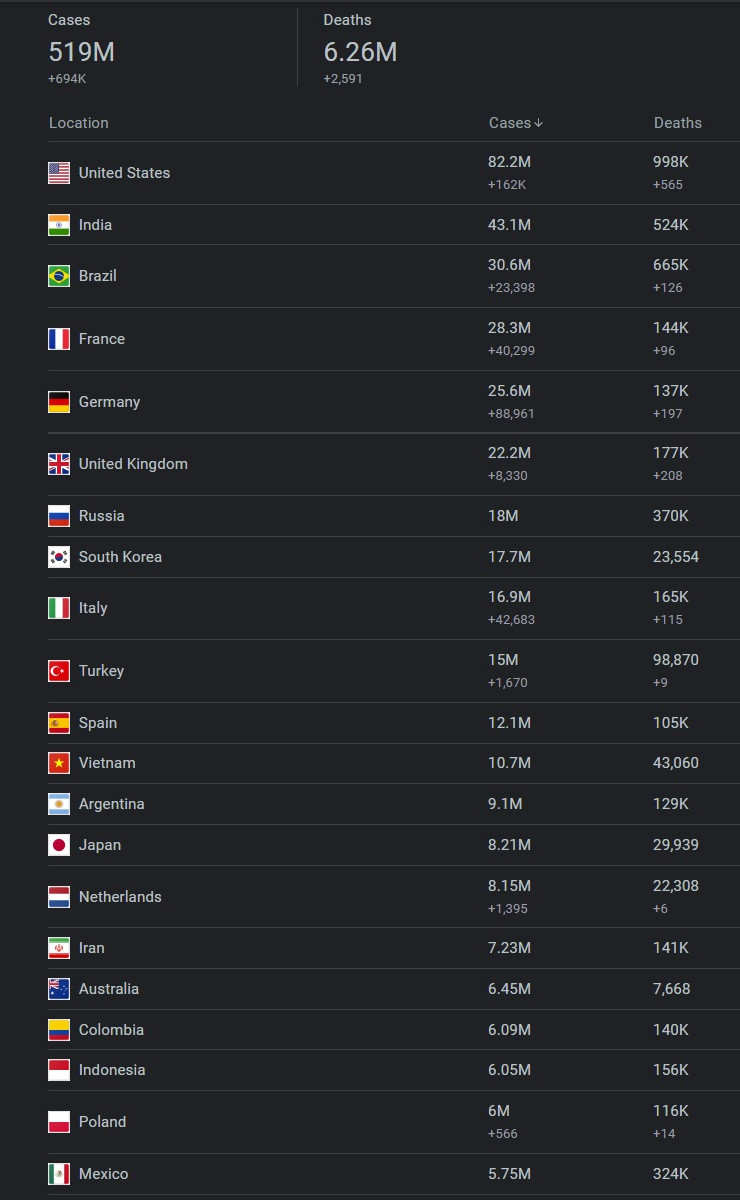Sort table by Cases column header
Image resolution: width=740 pixels, height=1200 pixels.
pos(509,123)
